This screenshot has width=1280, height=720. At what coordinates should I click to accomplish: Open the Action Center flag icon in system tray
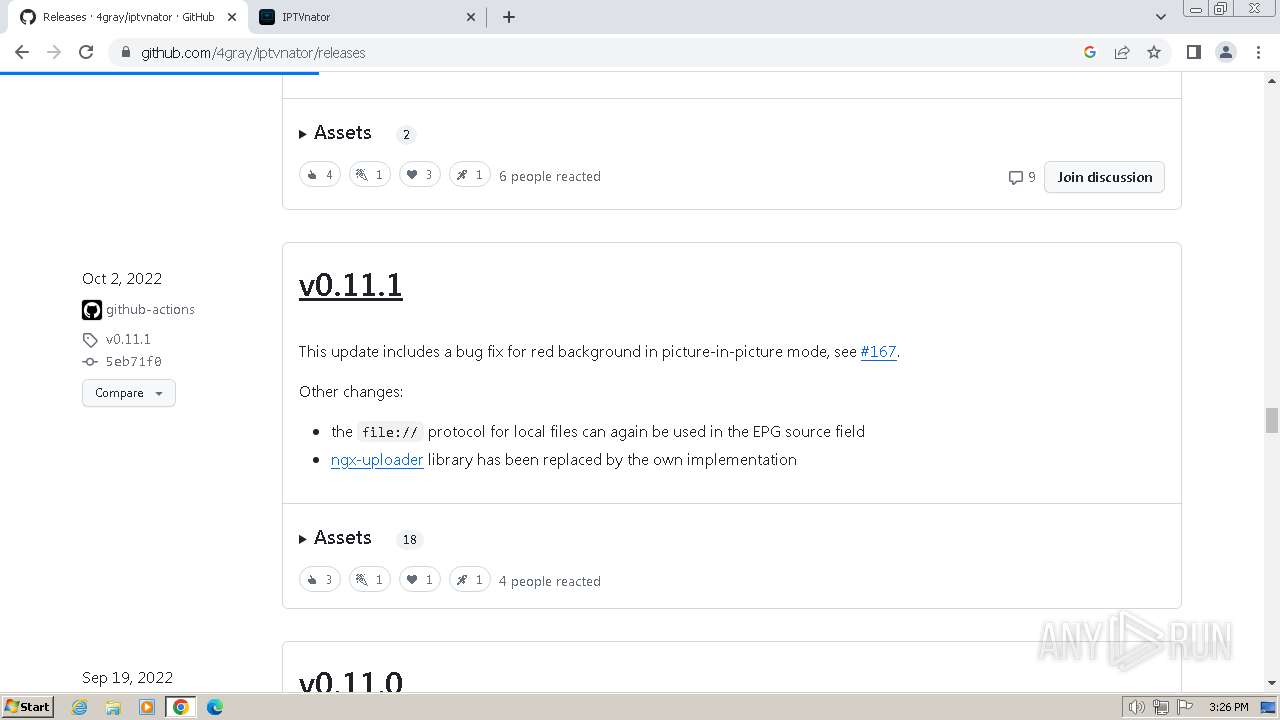click(1185, 707)
